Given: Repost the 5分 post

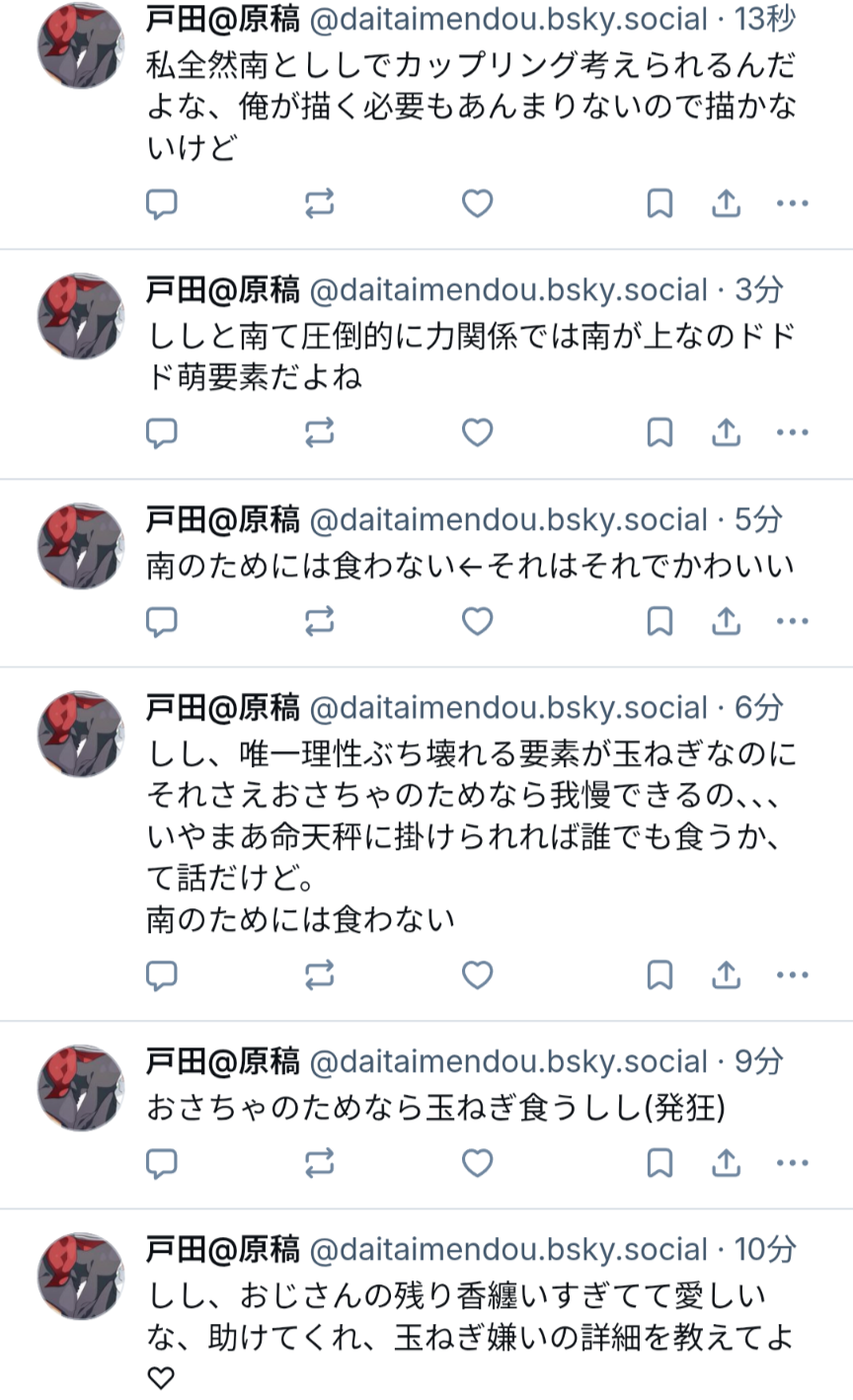Looking at the screenshot, I should point(319,621).
